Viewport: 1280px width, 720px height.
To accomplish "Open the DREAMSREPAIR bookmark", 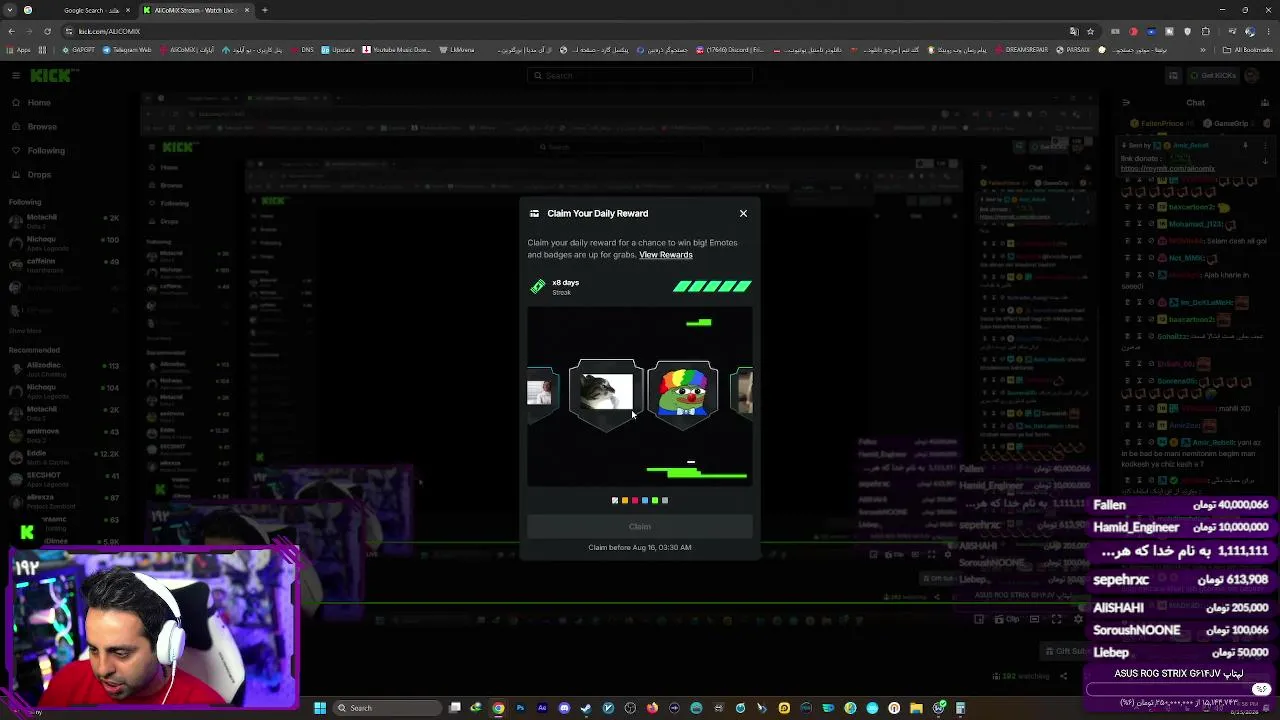I will coord(1023,50).
